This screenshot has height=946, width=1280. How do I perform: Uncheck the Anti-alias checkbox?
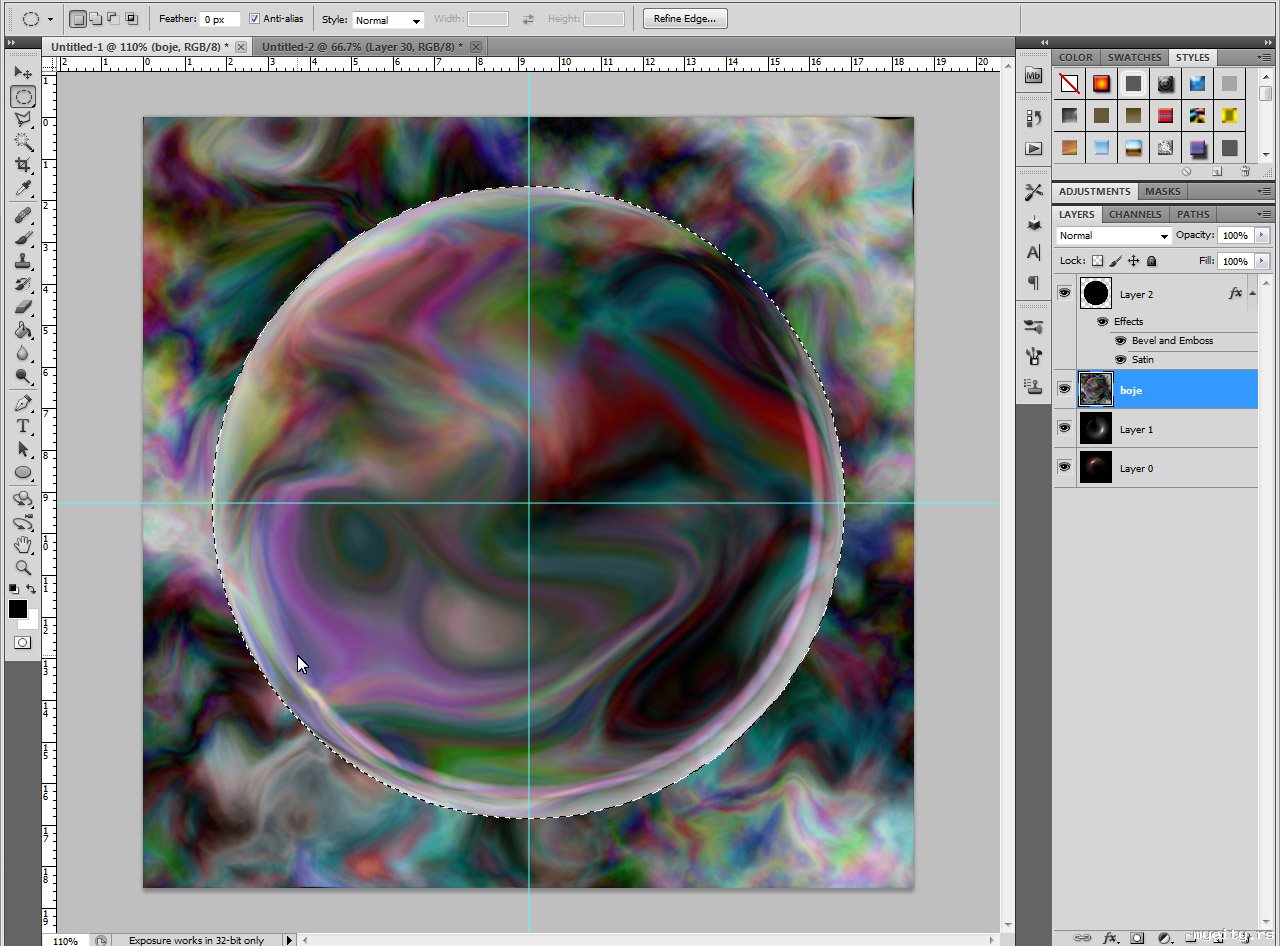coord(254,19)
